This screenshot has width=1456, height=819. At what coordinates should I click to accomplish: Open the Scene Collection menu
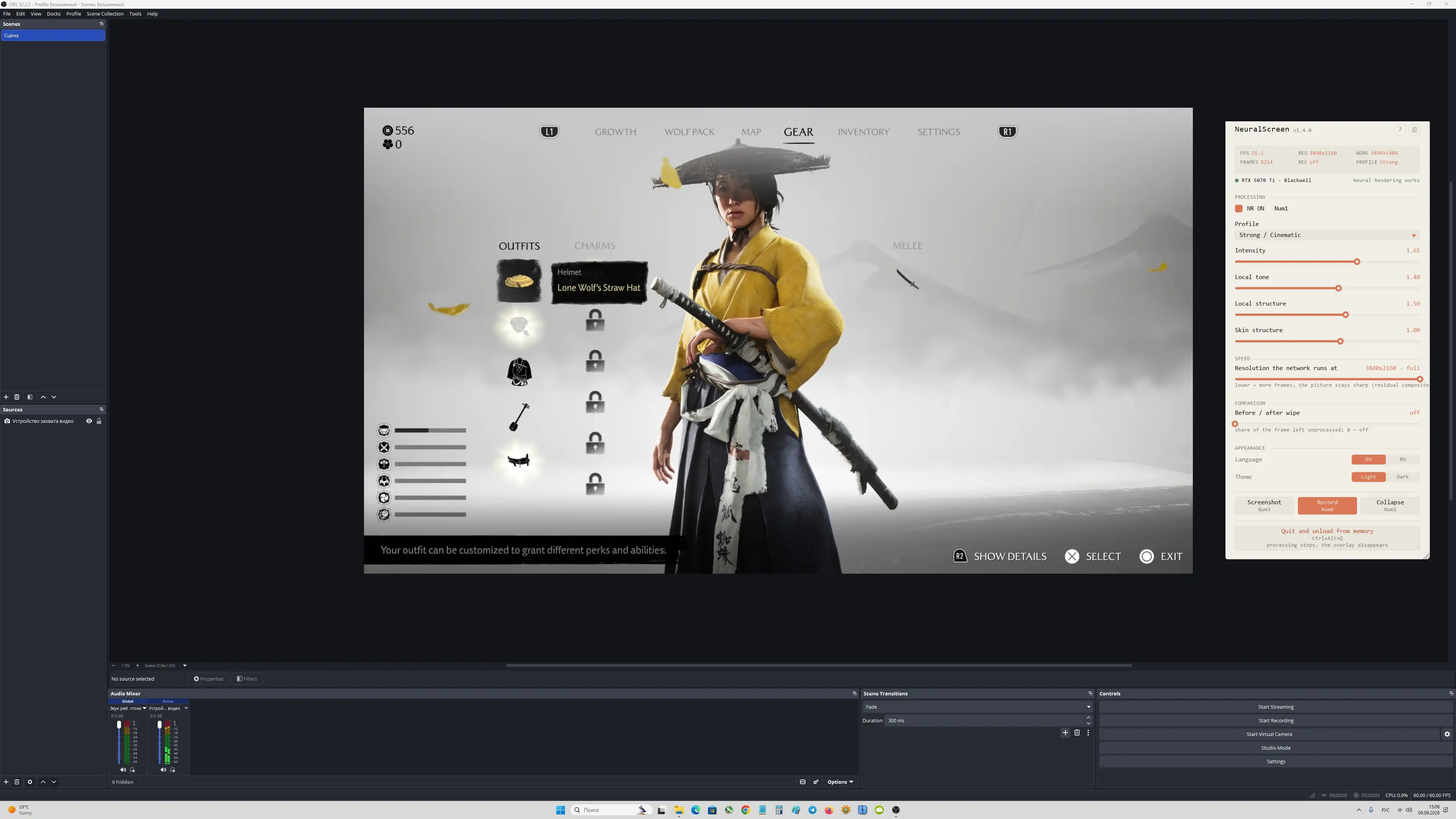click(x=105, y=14)
